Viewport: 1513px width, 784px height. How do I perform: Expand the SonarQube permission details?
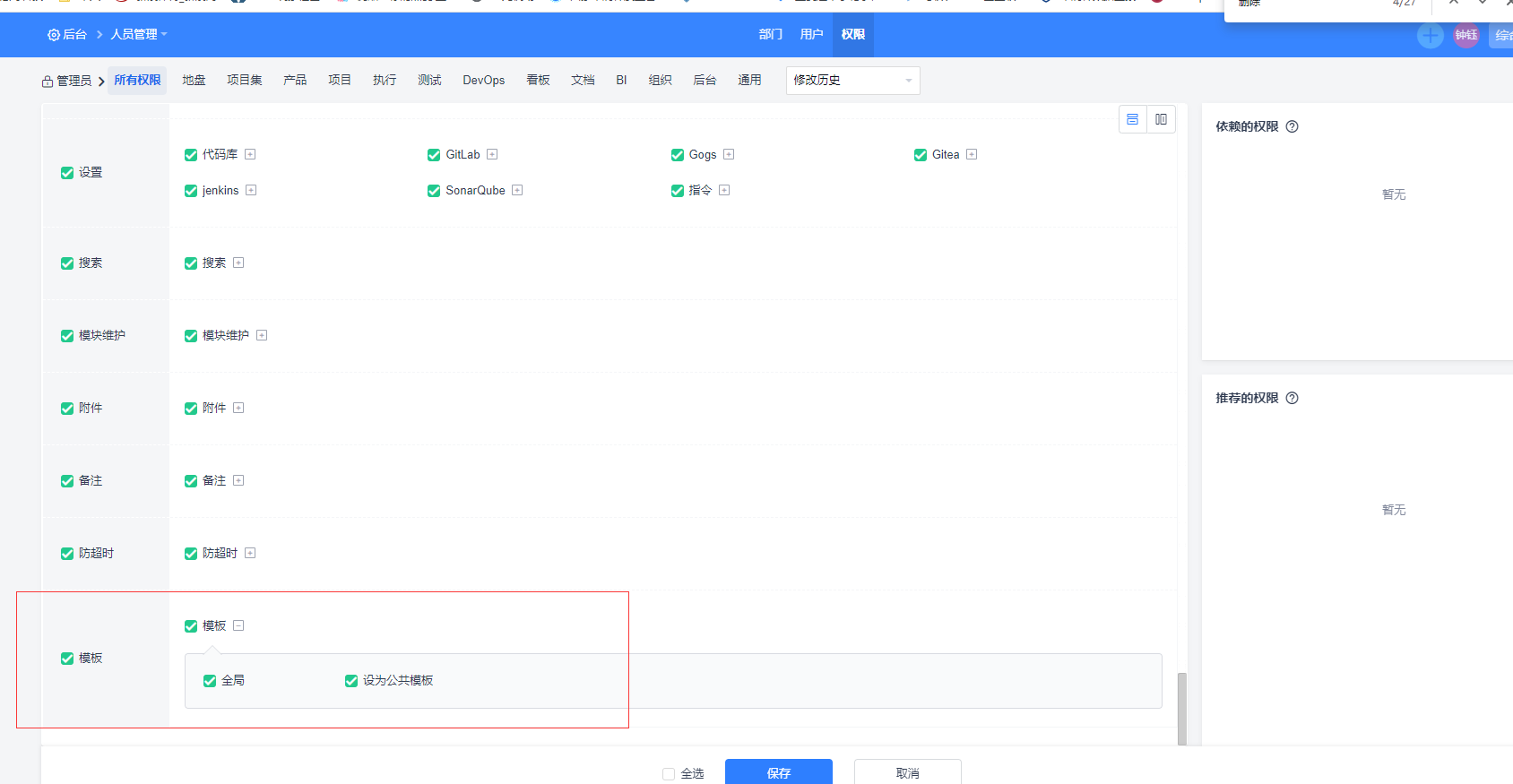pyautogui.click(x=517, y=190)
